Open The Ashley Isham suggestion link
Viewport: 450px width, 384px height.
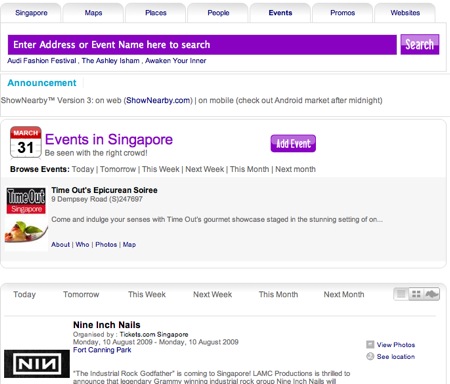111,61
